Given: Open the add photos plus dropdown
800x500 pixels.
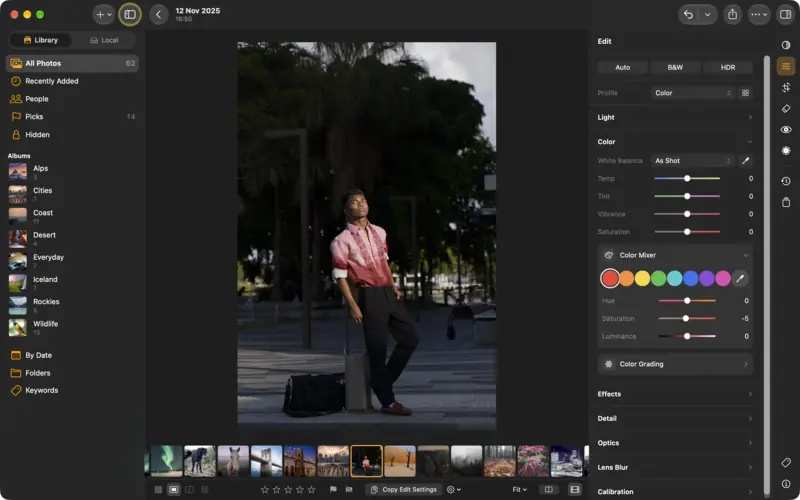Looking at the screenshot, I should [x=104, y=15].
